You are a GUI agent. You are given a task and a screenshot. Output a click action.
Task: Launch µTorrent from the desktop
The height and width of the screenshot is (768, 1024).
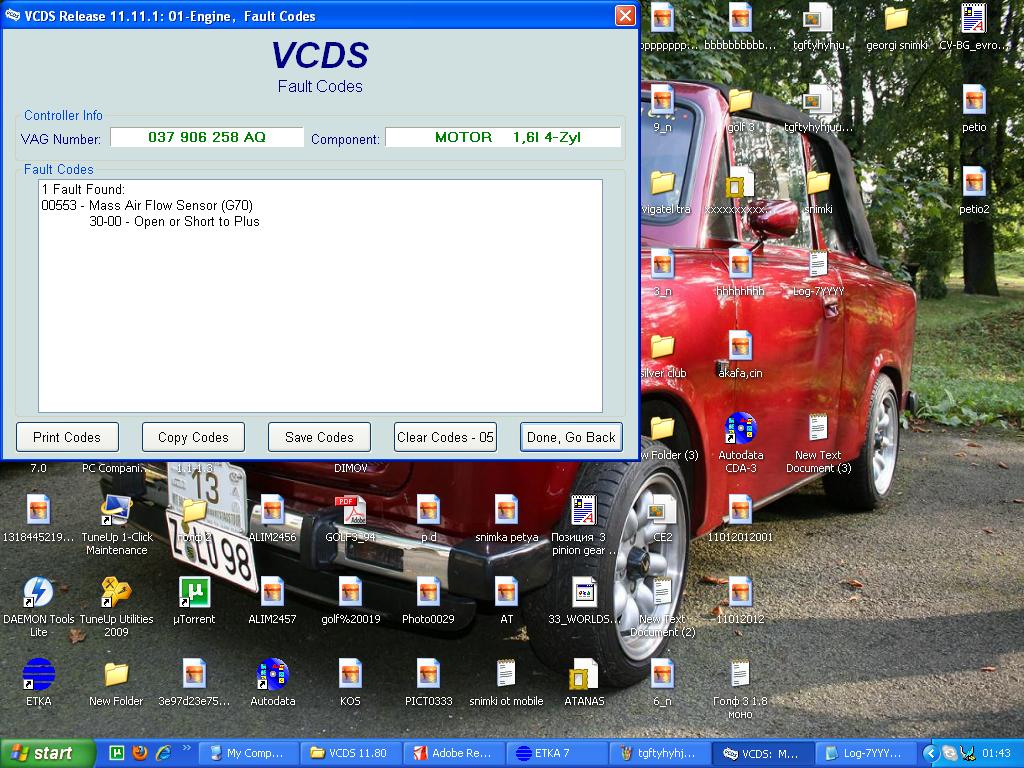194,593
